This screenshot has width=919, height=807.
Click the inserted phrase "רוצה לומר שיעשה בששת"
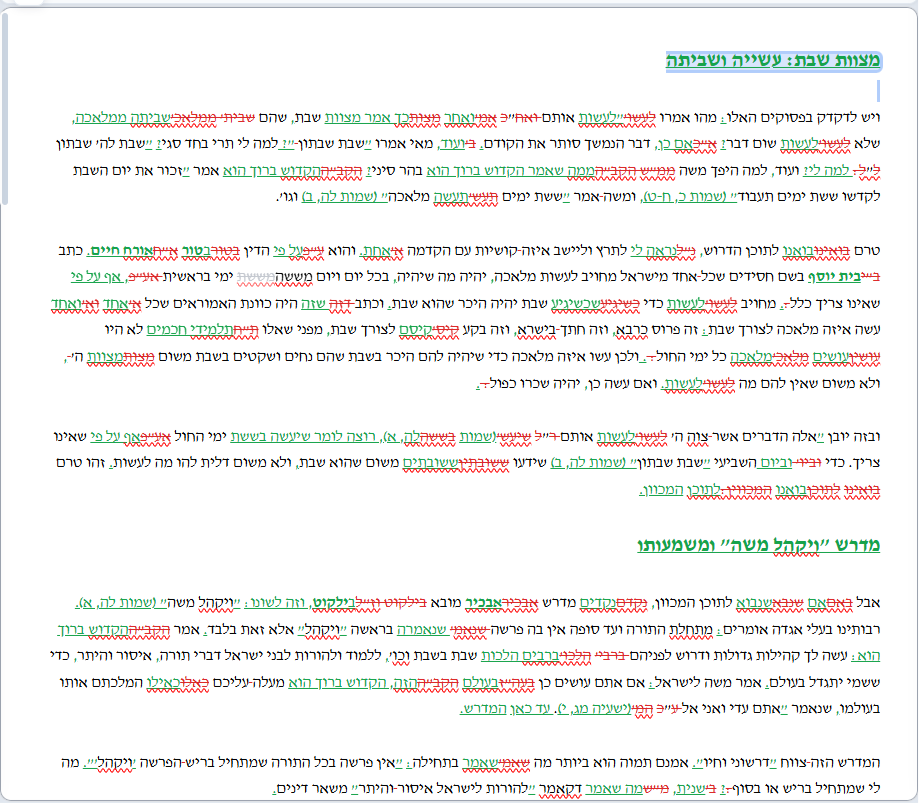point(304,437)
